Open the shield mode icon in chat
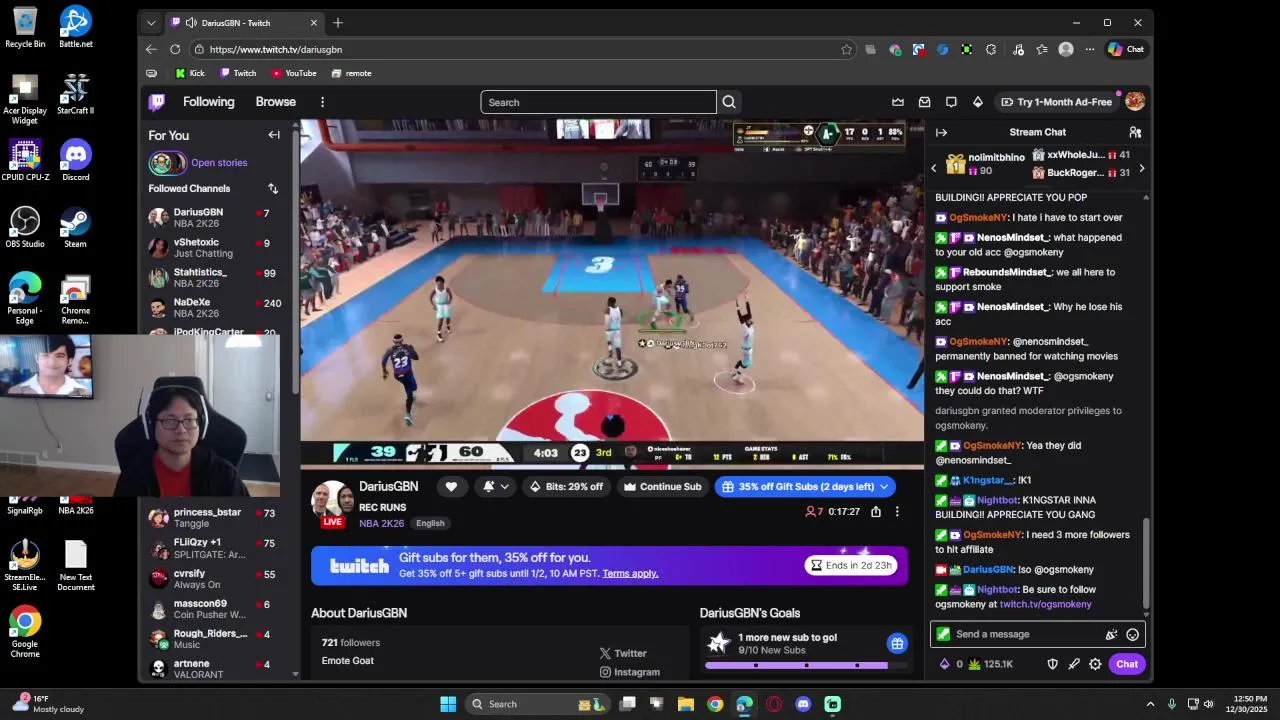The height and width of the screenshot is (720, 1280). pyautogui.click(x=1052, y=664)
